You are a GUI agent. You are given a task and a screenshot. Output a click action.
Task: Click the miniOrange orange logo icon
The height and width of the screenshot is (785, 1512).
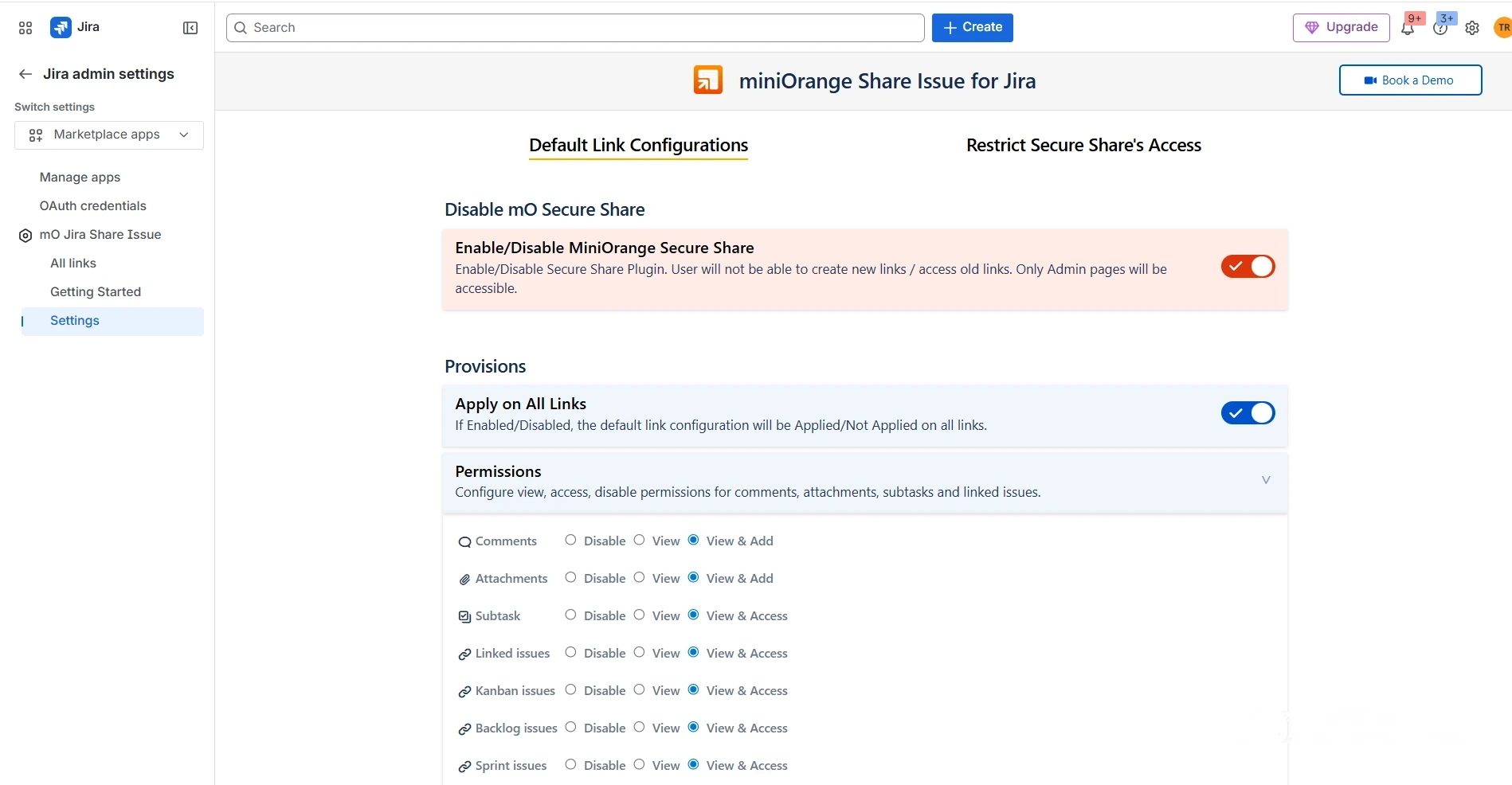[x=708, y=80]
